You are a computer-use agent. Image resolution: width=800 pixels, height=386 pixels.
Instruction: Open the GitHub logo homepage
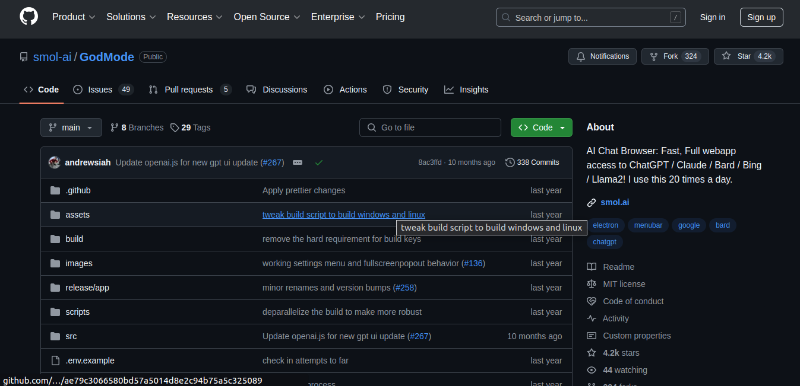tap(29, 17)
